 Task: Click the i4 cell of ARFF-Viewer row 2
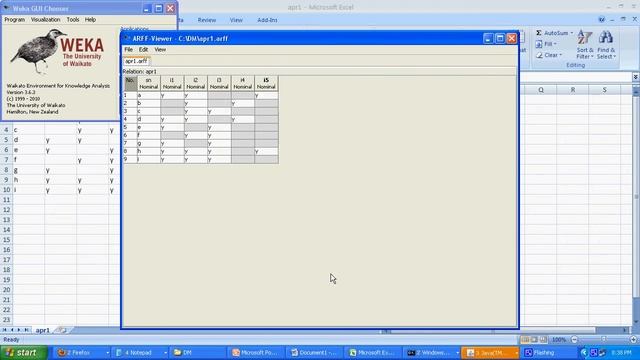click(x=242, y=103)
